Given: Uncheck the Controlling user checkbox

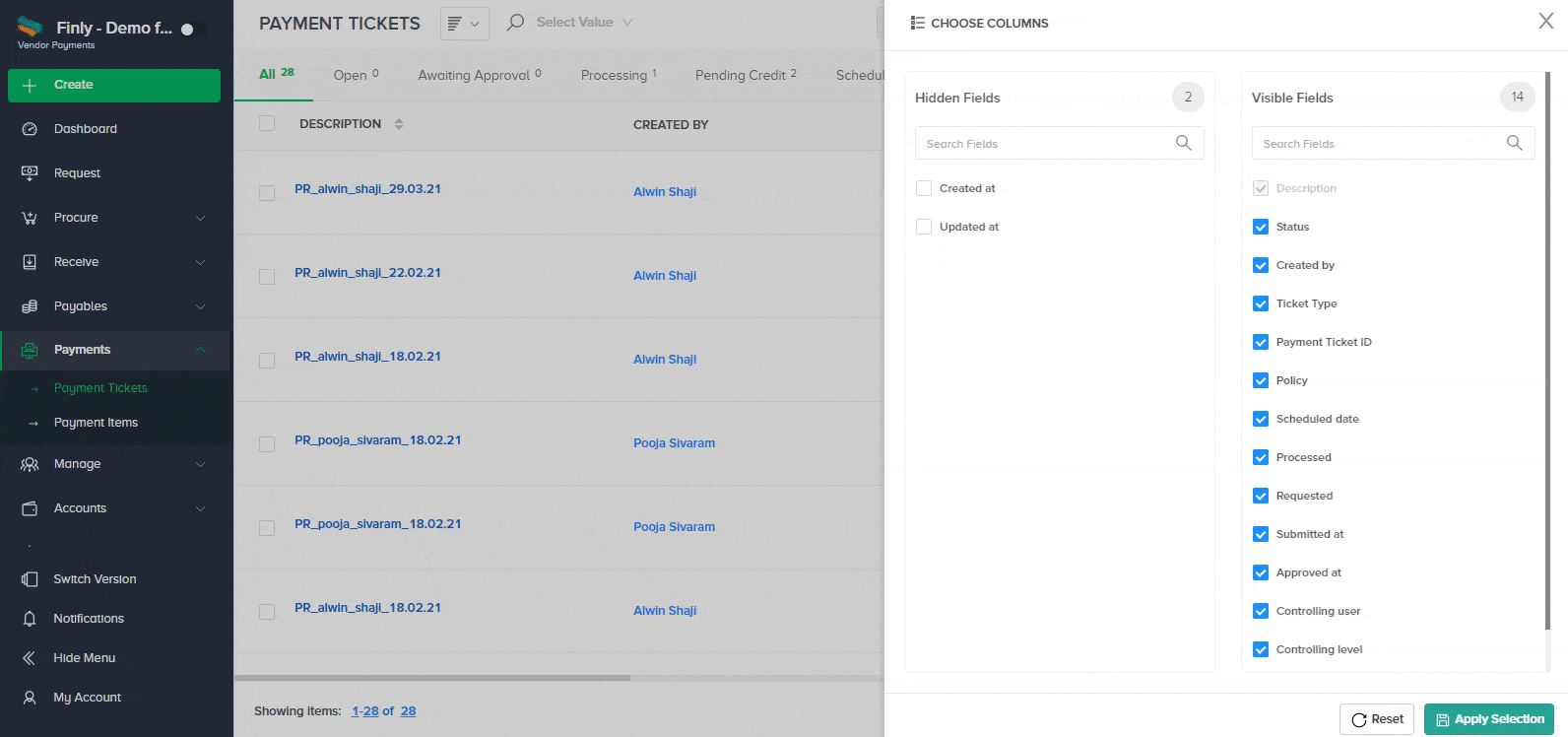Looking at the screenshot, I should [1261, 611].
